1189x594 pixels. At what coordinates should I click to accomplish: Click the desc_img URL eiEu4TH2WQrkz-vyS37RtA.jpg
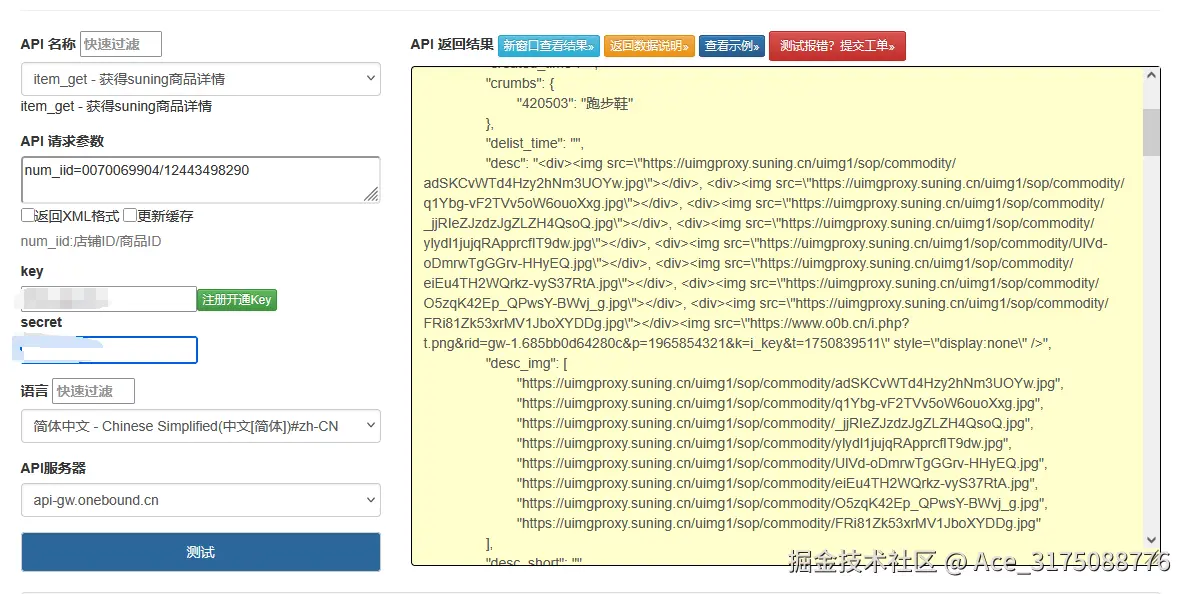(777, 483)
